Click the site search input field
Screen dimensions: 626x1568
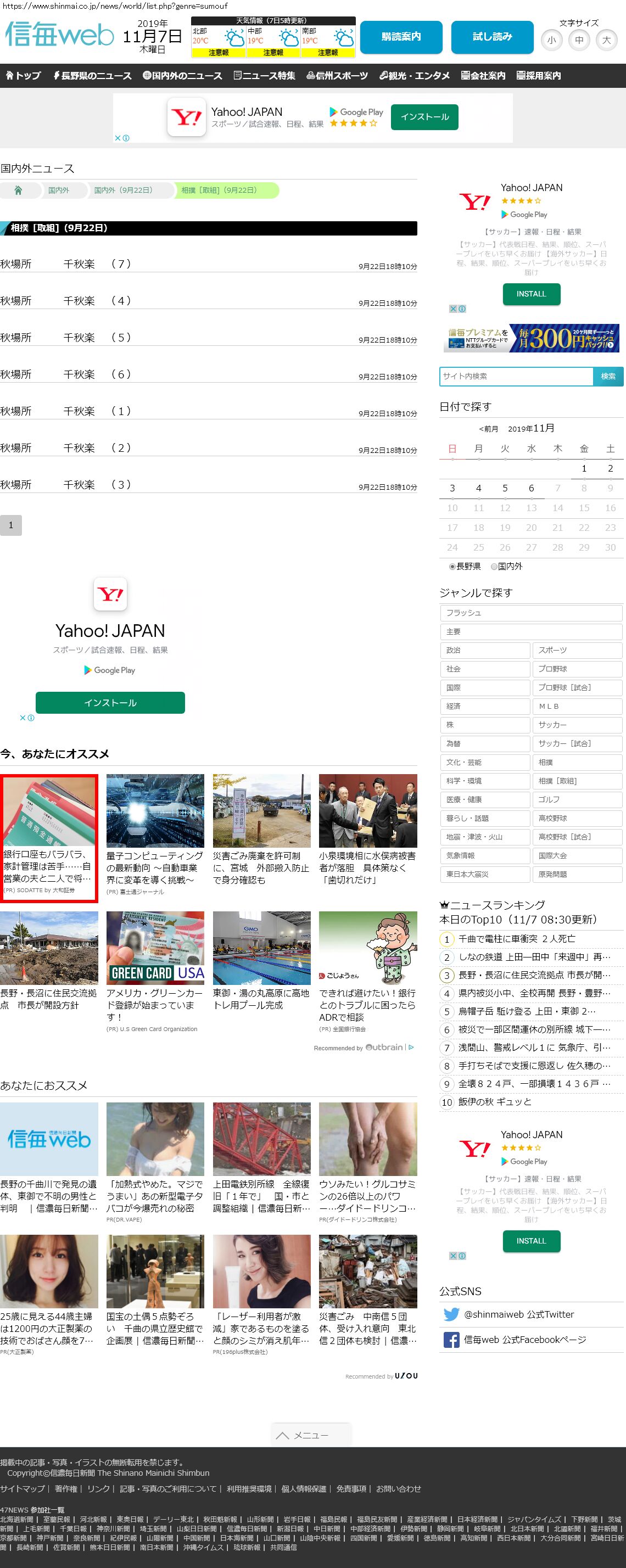516,376
